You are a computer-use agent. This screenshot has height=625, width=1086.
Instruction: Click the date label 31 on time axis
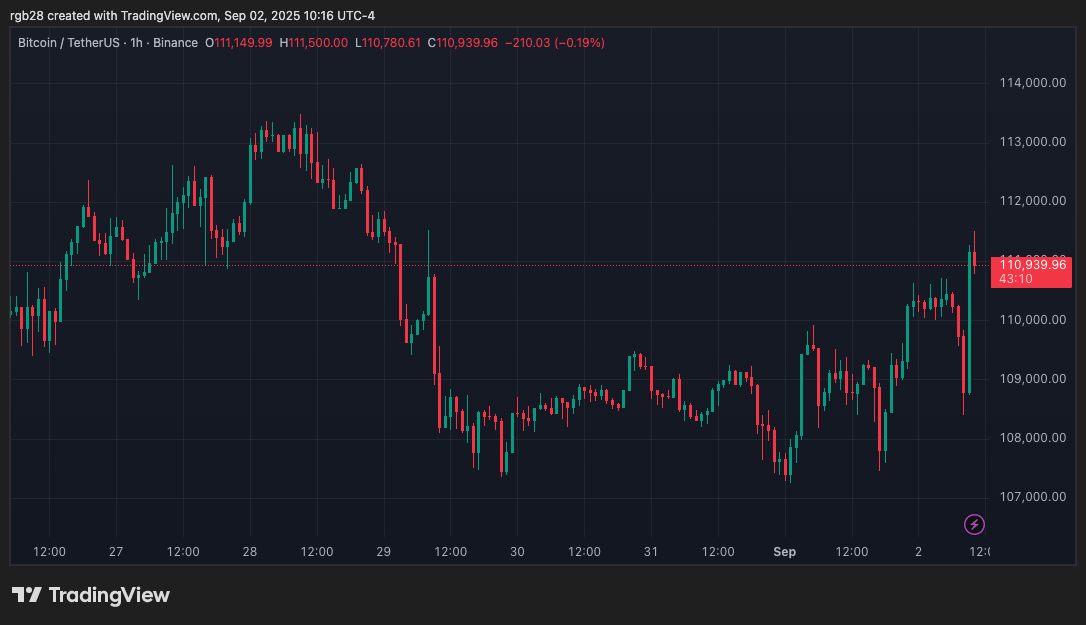[651, 552]
